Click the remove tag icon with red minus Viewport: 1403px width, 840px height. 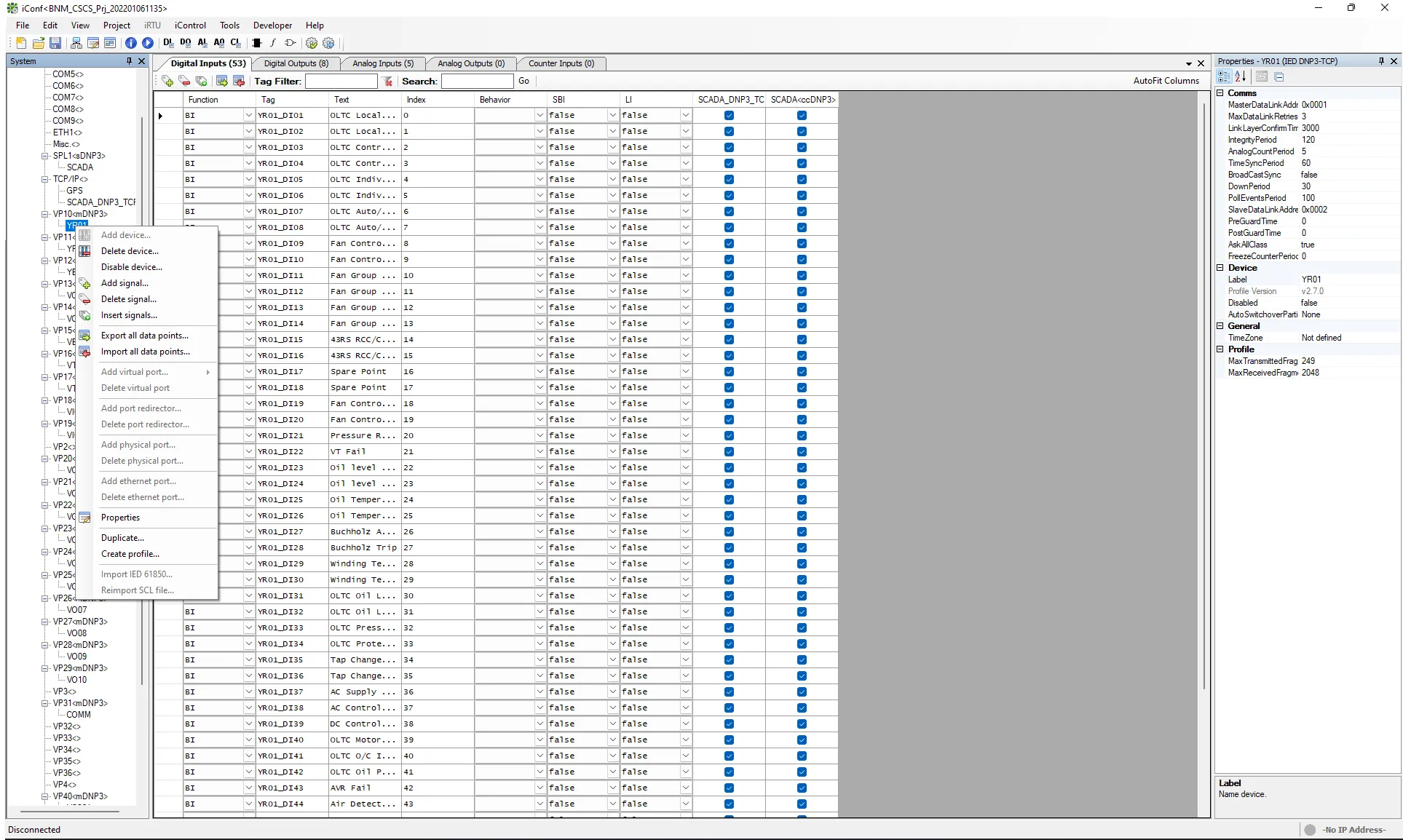coord(184,81)
